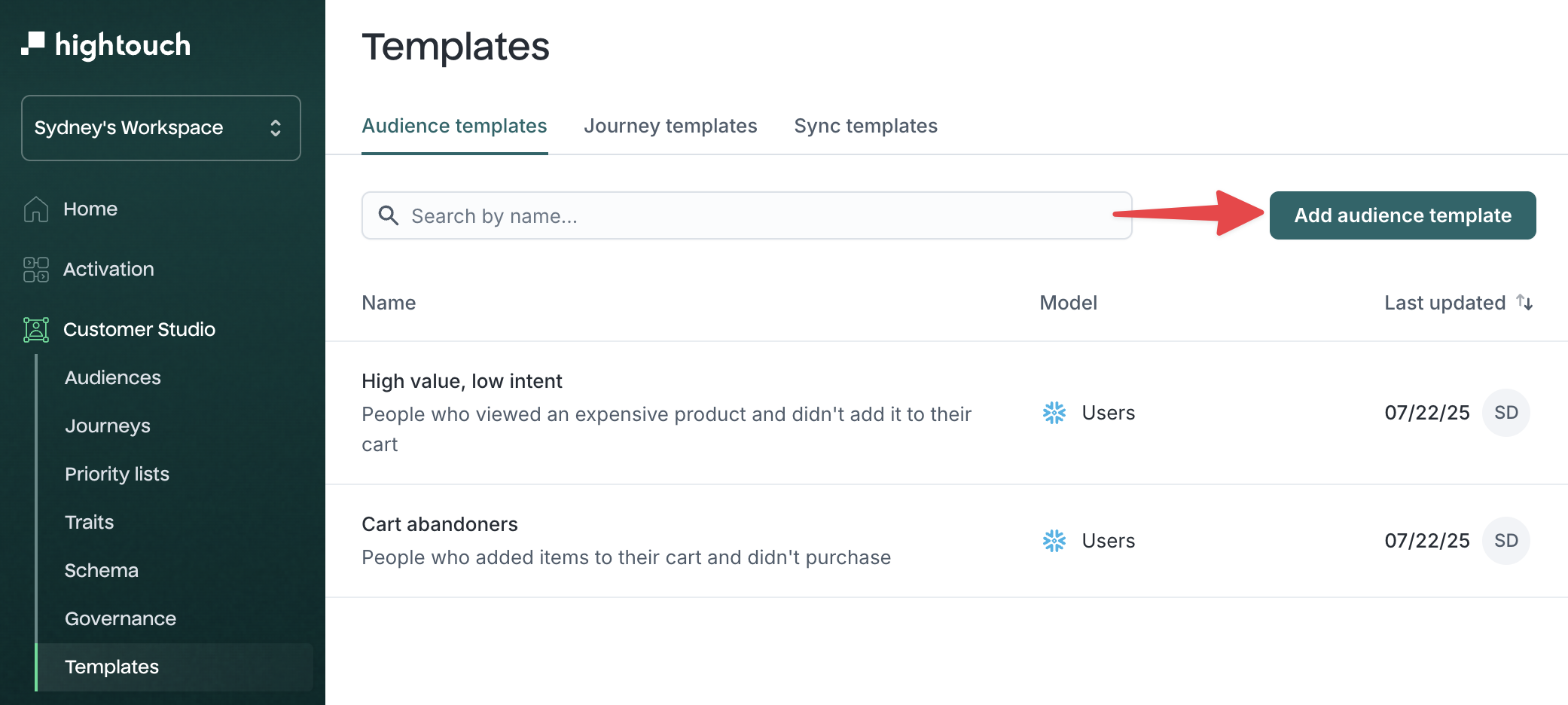Open Traits page
The width and height of the screenshot is (1568, 705).
[89, 522]
